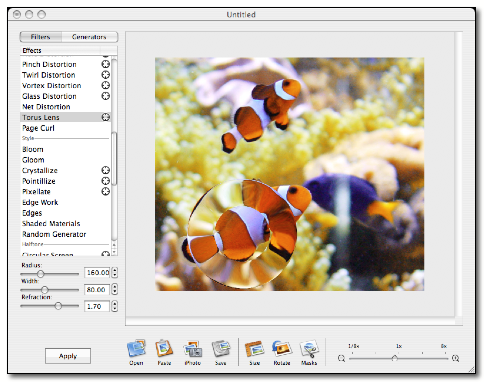Screen dimensions: 484x382
Task: Click the Radius value stepper arrows
Action: 115,273
